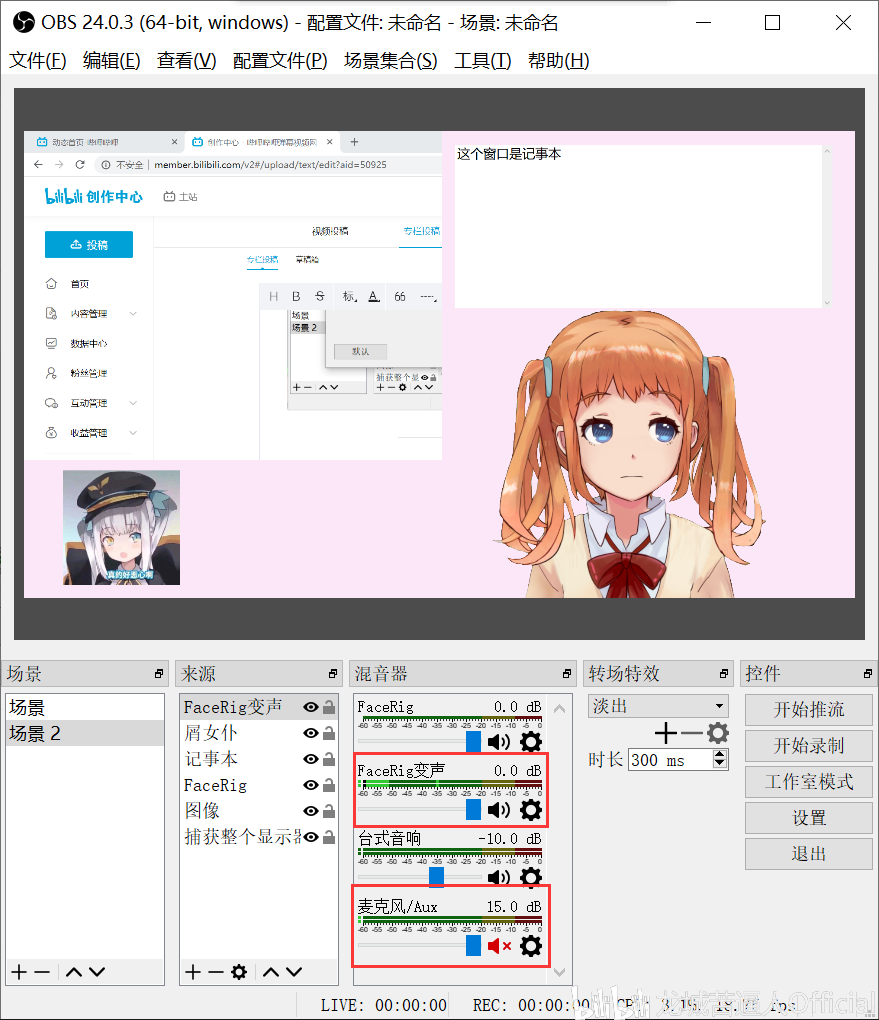Lock the 记事本 source
Image resolution: width=879 pixels, height=1020 pixels.
pyautogui.click(x=329, y=759)
